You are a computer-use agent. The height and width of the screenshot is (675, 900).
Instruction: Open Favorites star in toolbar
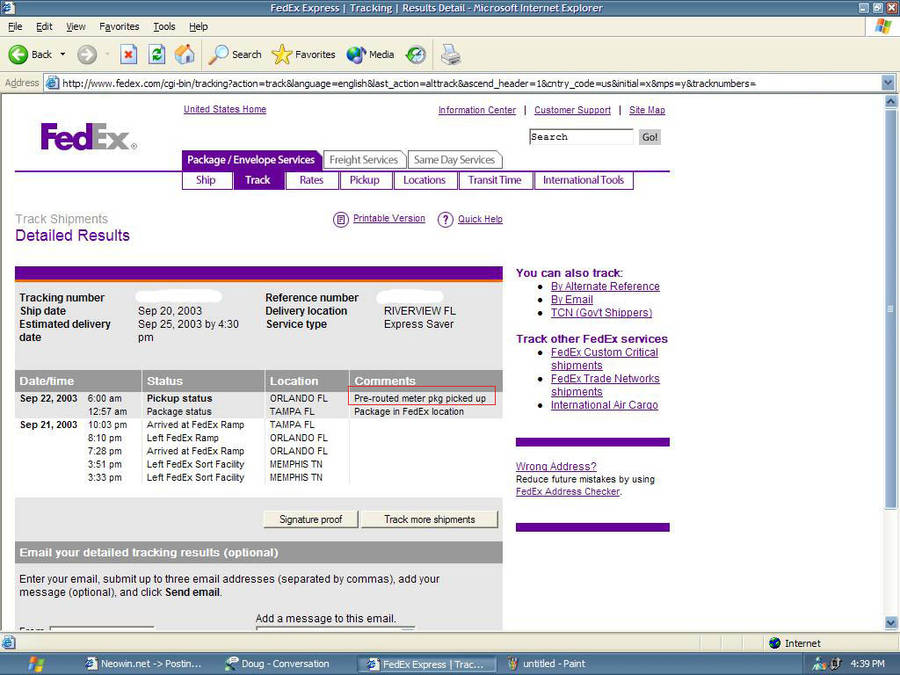304,54
